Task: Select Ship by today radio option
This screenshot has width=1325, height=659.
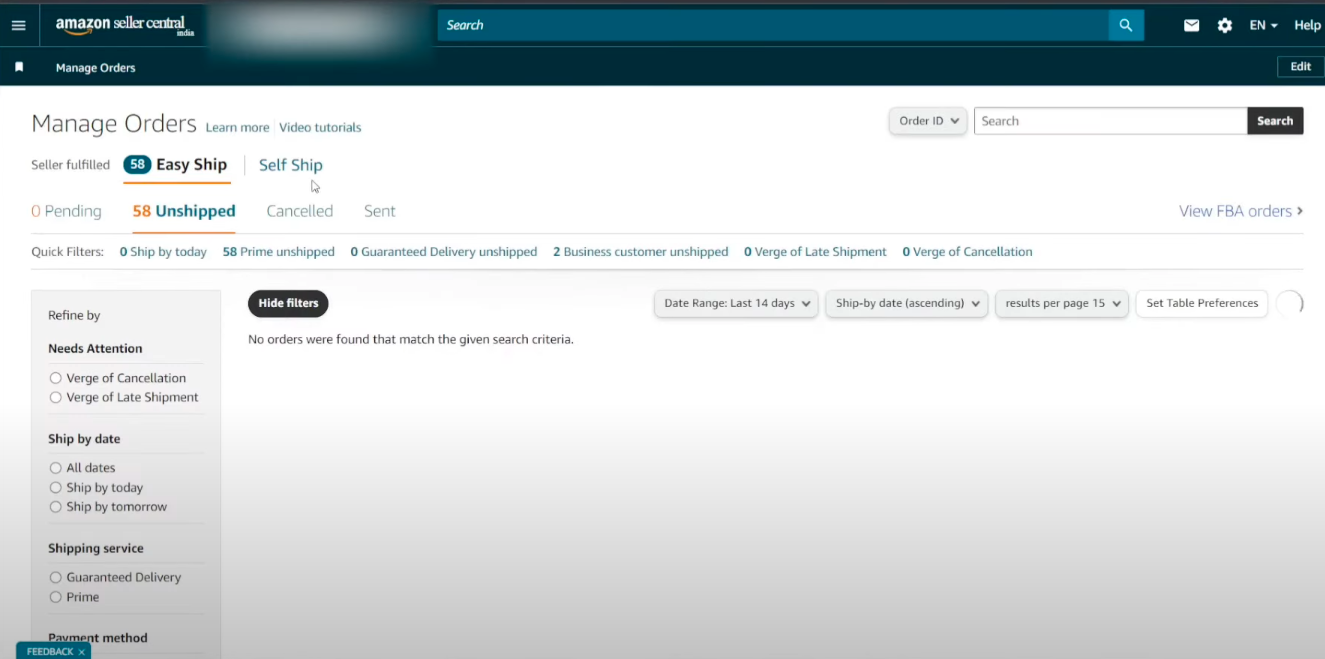Action: pos(56,488)
